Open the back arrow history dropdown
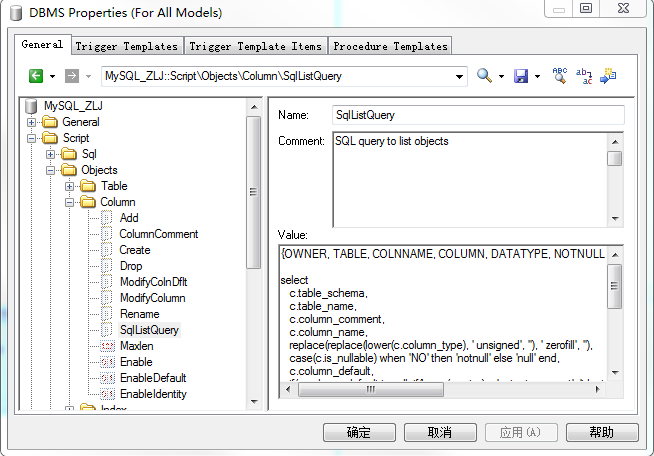This screenshot has height=456, width=654. (53, 76)
